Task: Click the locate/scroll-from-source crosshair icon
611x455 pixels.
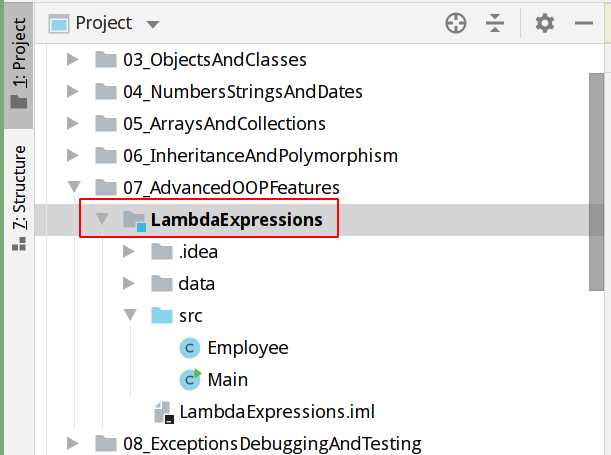Action: 456,23
